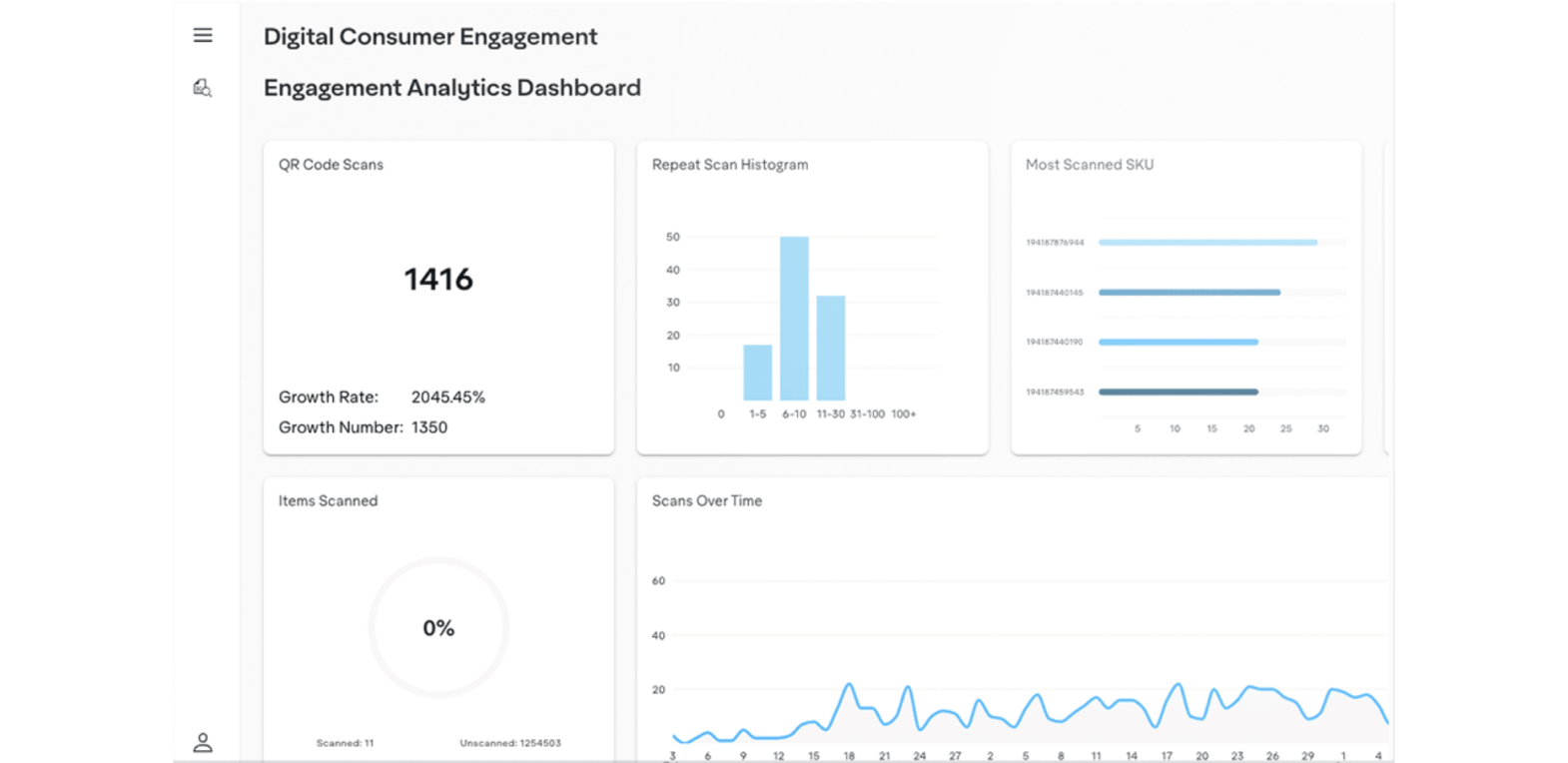
Task: Click the 6-10 bar in Repeat Scan Histogram
Action: tap(794, 318)
